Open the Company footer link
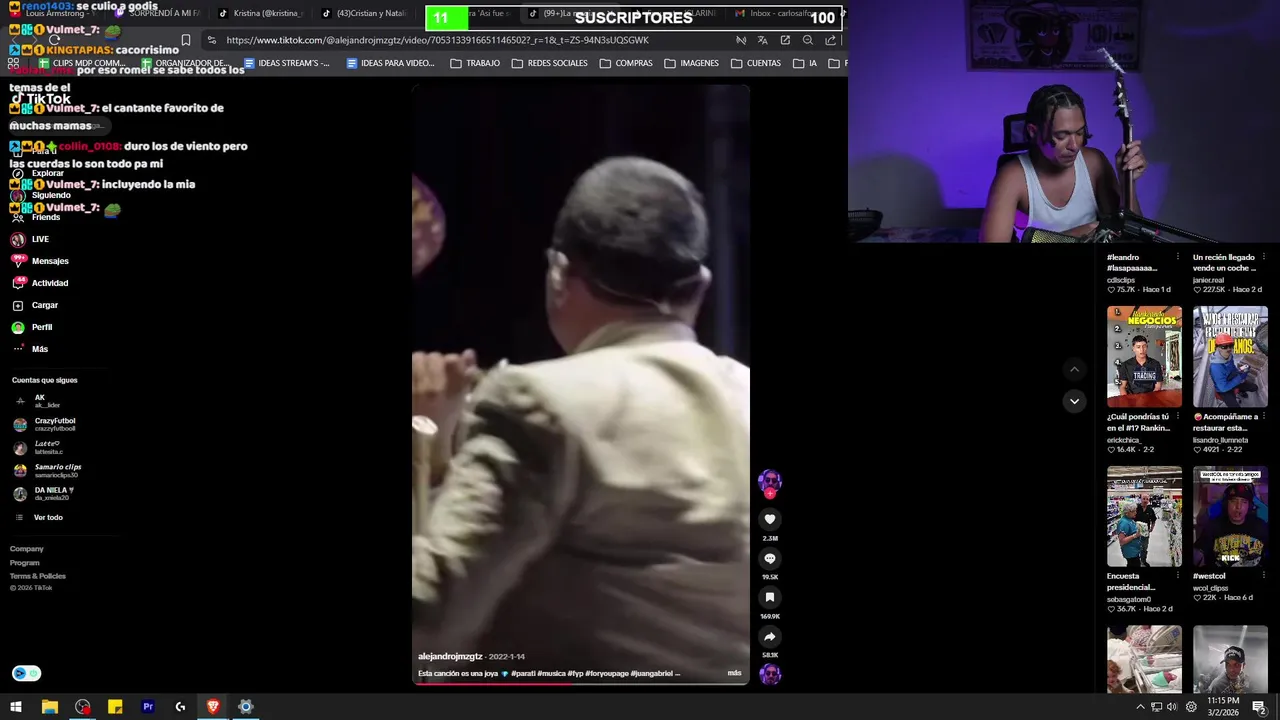This screenshot has width=1280, height=720. tap(27, 549)
